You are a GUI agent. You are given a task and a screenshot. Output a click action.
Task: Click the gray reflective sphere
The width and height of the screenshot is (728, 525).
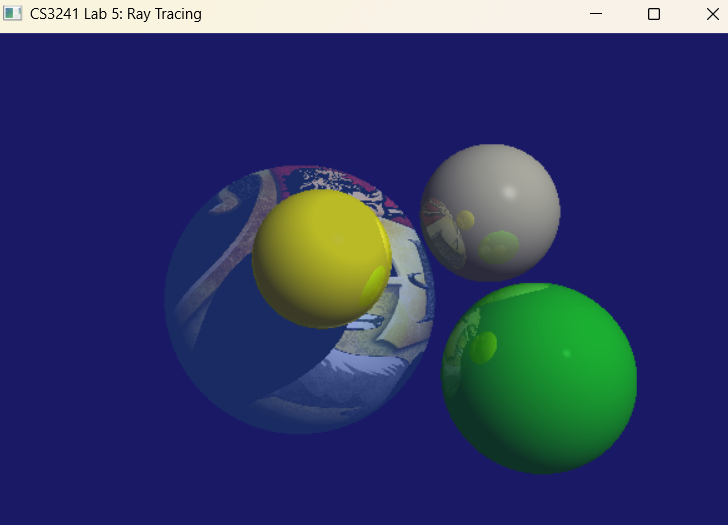point(490,213)
